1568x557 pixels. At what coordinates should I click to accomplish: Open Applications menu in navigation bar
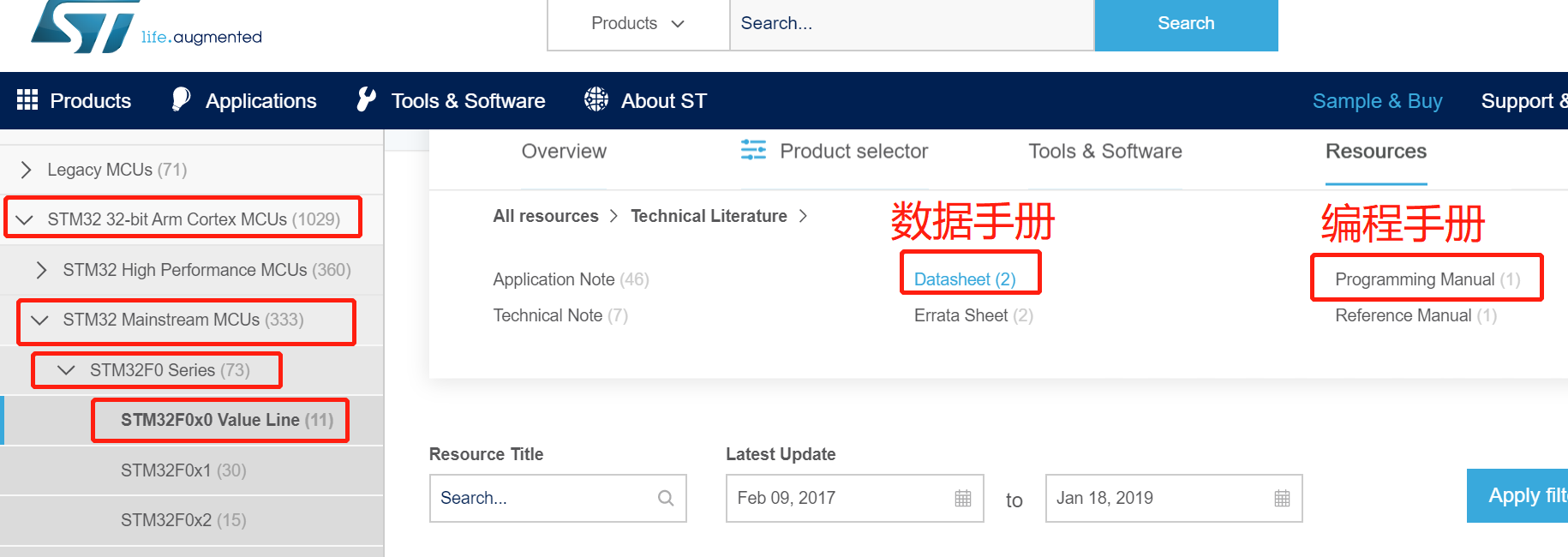[x=261, y=101]
